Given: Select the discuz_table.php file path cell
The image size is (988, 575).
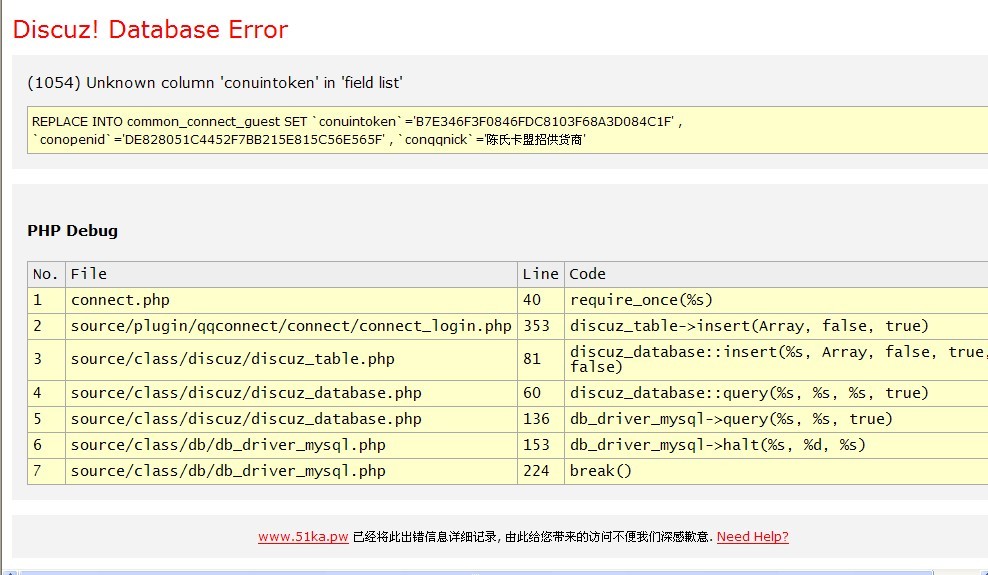Looking at the screenshot, I should coord(232,359).
